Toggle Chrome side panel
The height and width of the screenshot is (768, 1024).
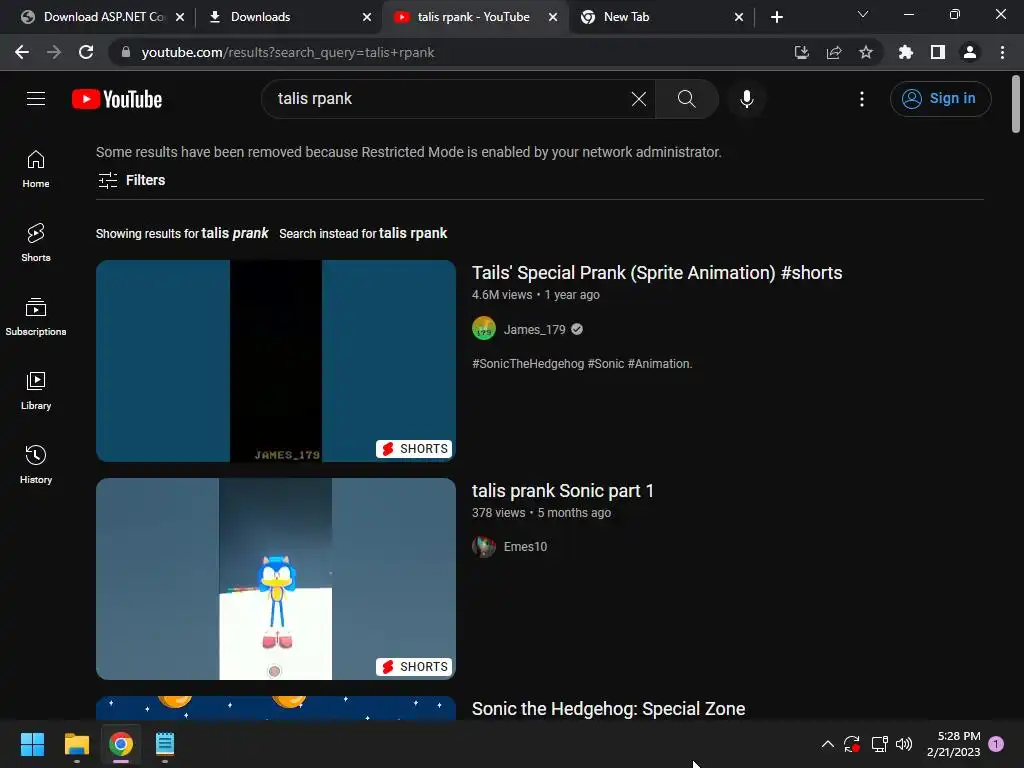coord(938,52)
